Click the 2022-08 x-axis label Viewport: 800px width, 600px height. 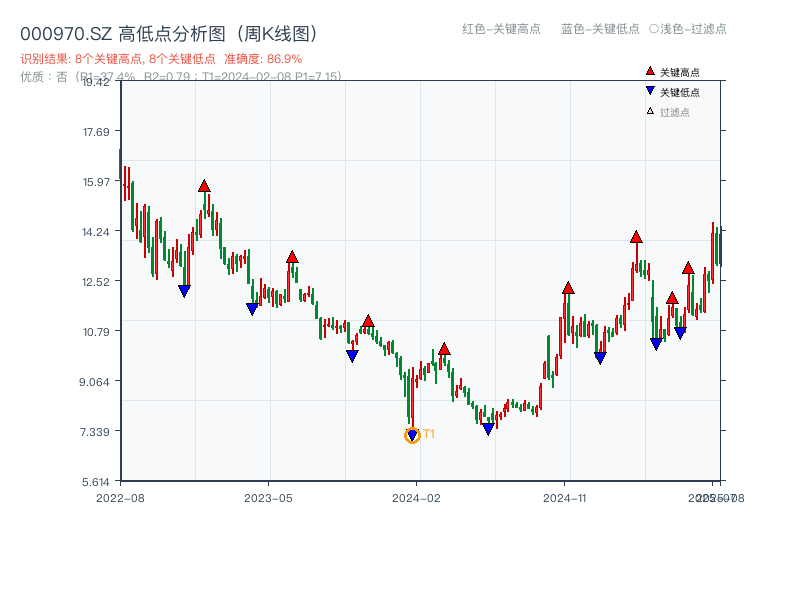click(x=120, y=498)
